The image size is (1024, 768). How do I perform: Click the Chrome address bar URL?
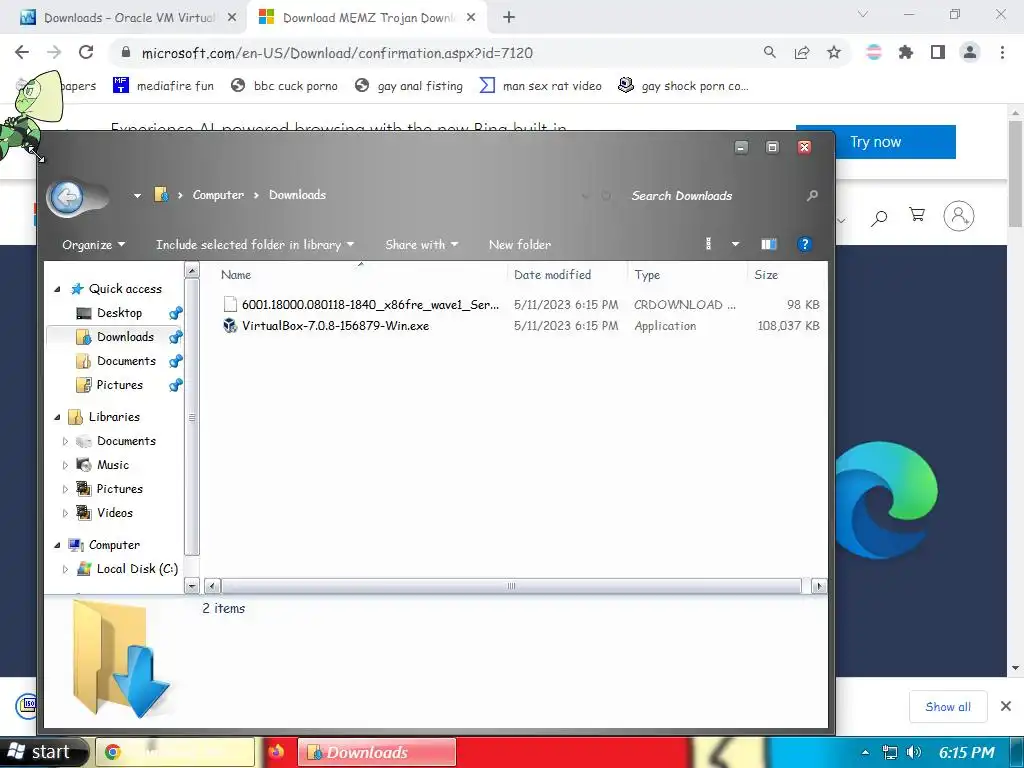tap(337, 53)
